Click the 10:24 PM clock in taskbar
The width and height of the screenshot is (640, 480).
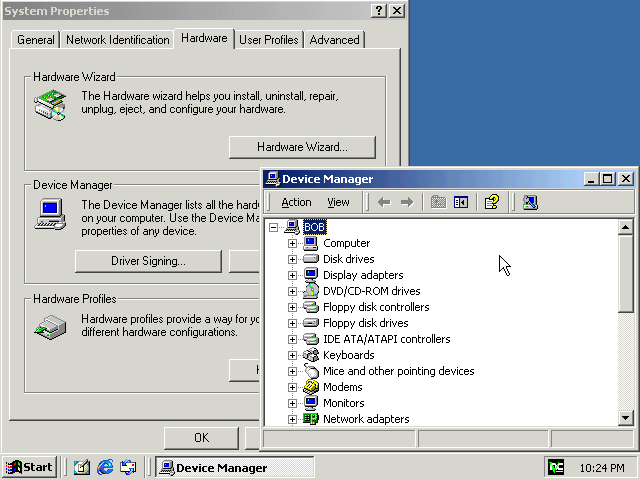point(602,468)
